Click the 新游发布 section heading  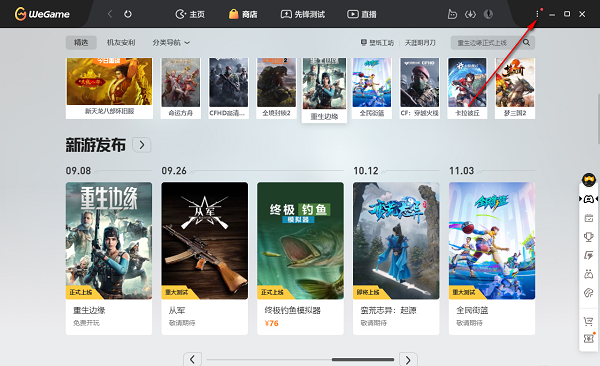(x=96, y=145)
